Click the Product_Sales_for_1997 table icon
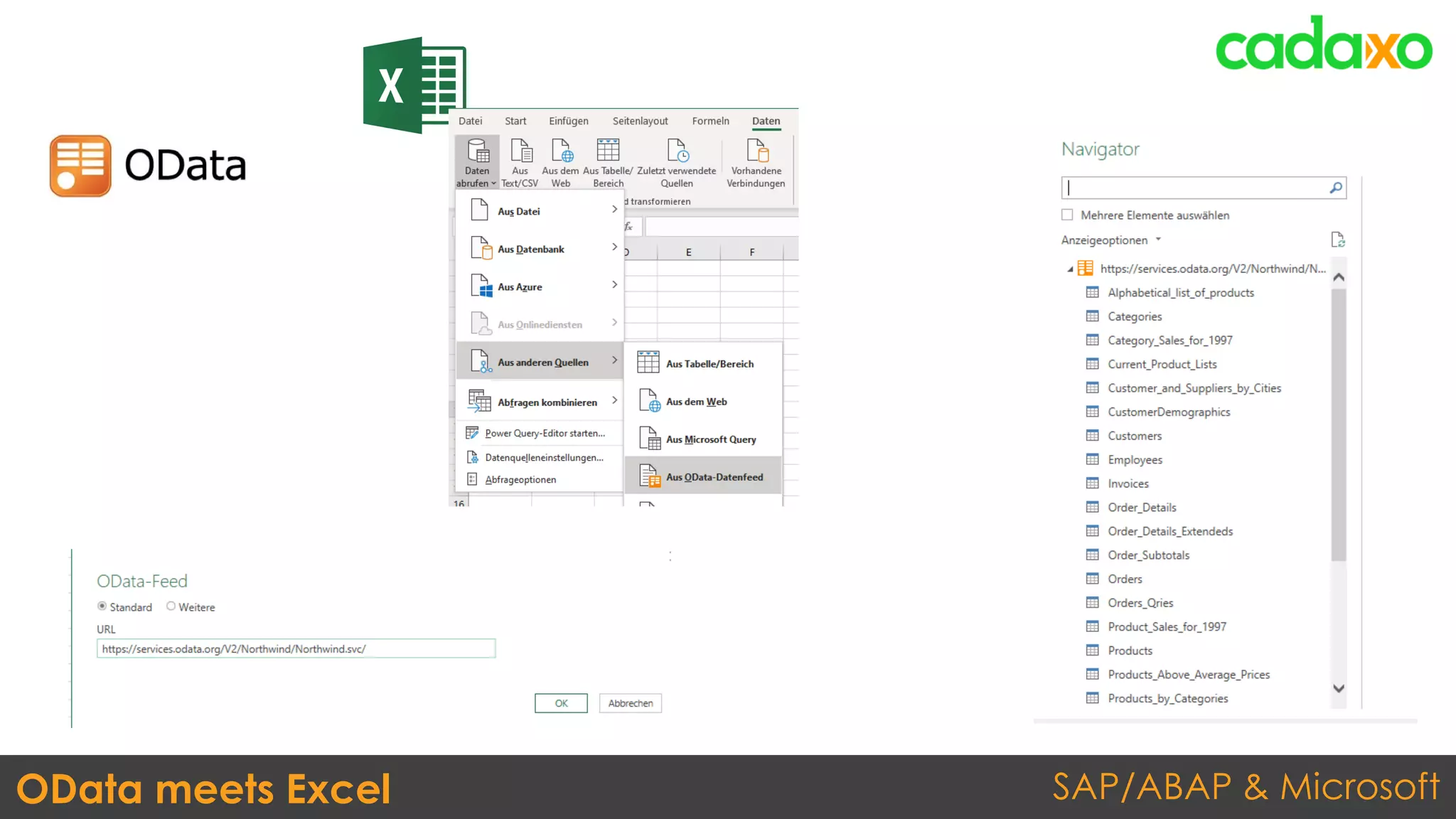The width and height of the screenshot is (1456, 819). 1092,626
